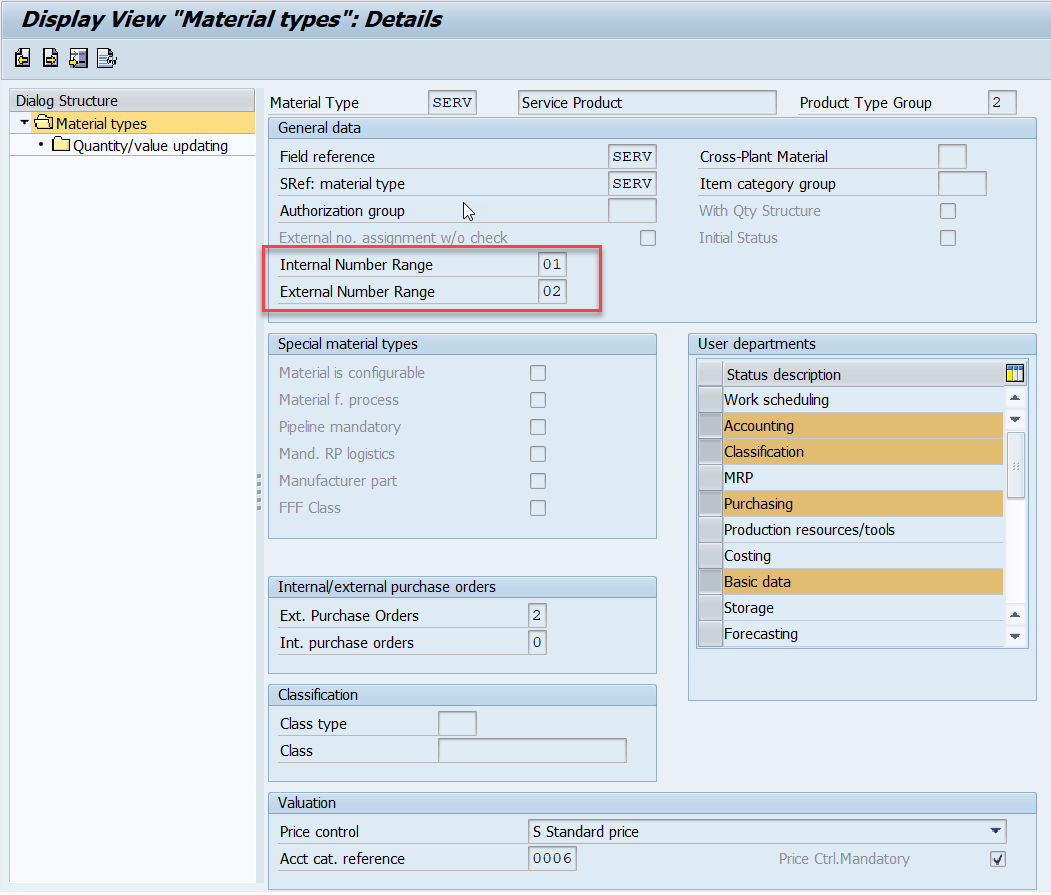This screenshot has height=895, width=1051.
Task: Click the Previous Entry toolbar icon
Action: pos(23,59)
